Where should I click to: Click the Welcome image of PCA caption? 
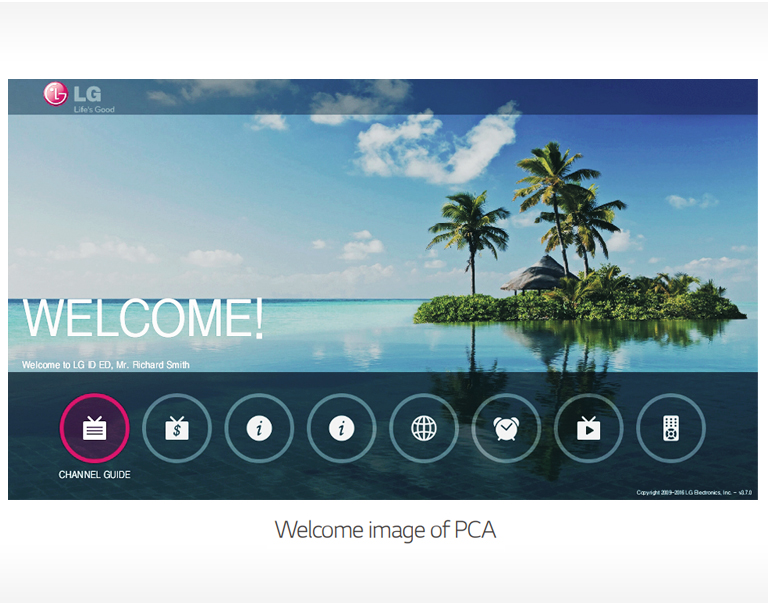[x=385, y=530]
